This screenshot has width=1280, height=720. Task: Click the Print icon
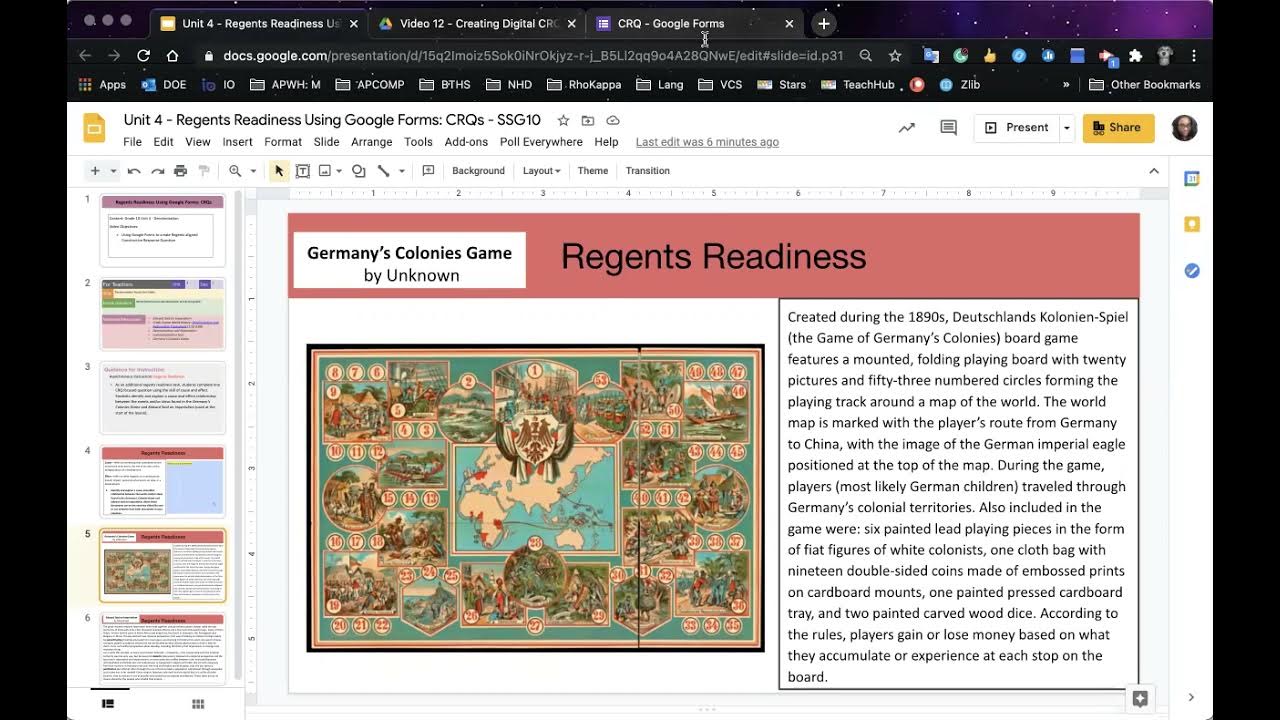(180, 171)
